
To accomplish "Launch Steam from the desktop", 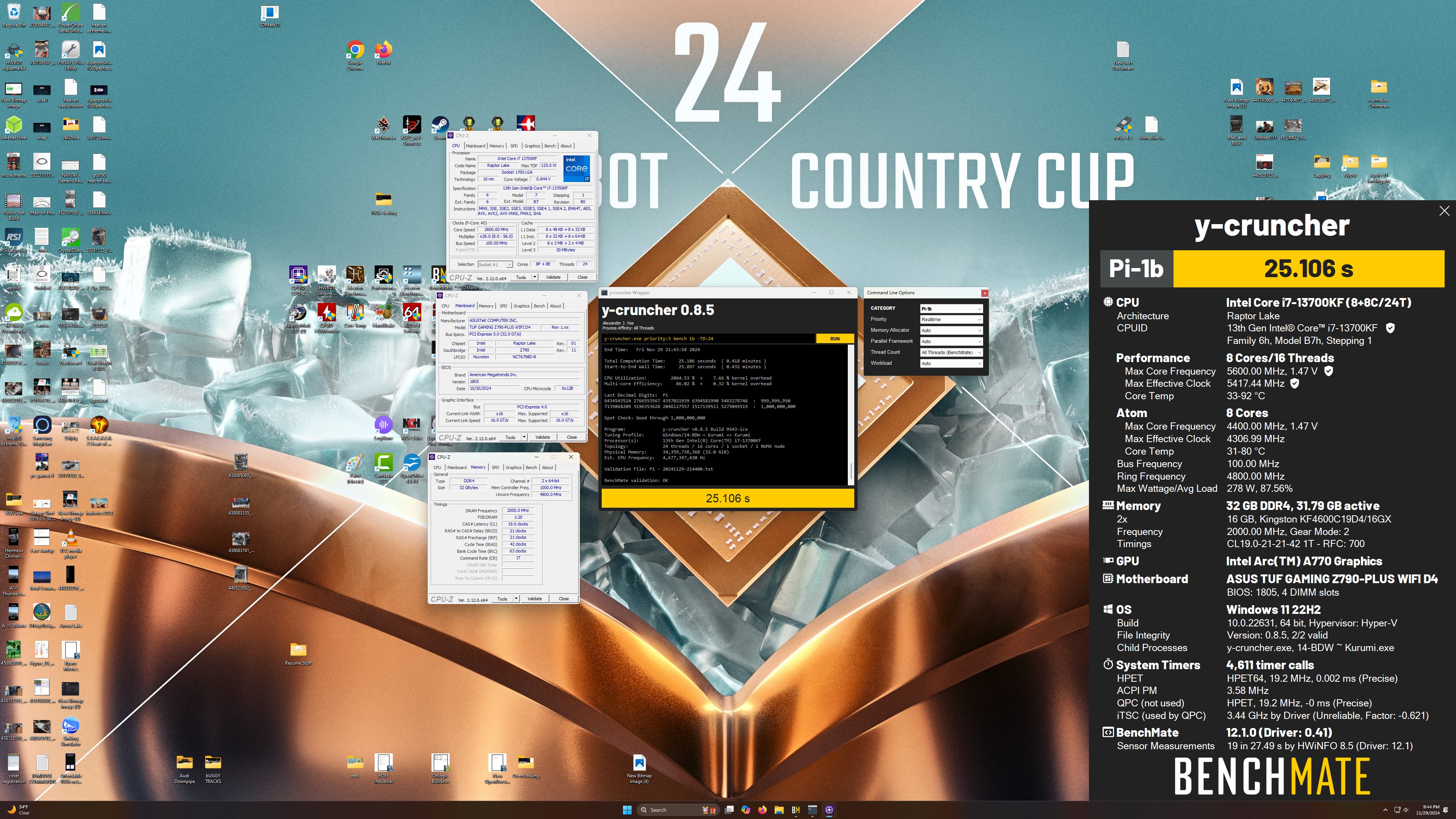I will 440,128.
